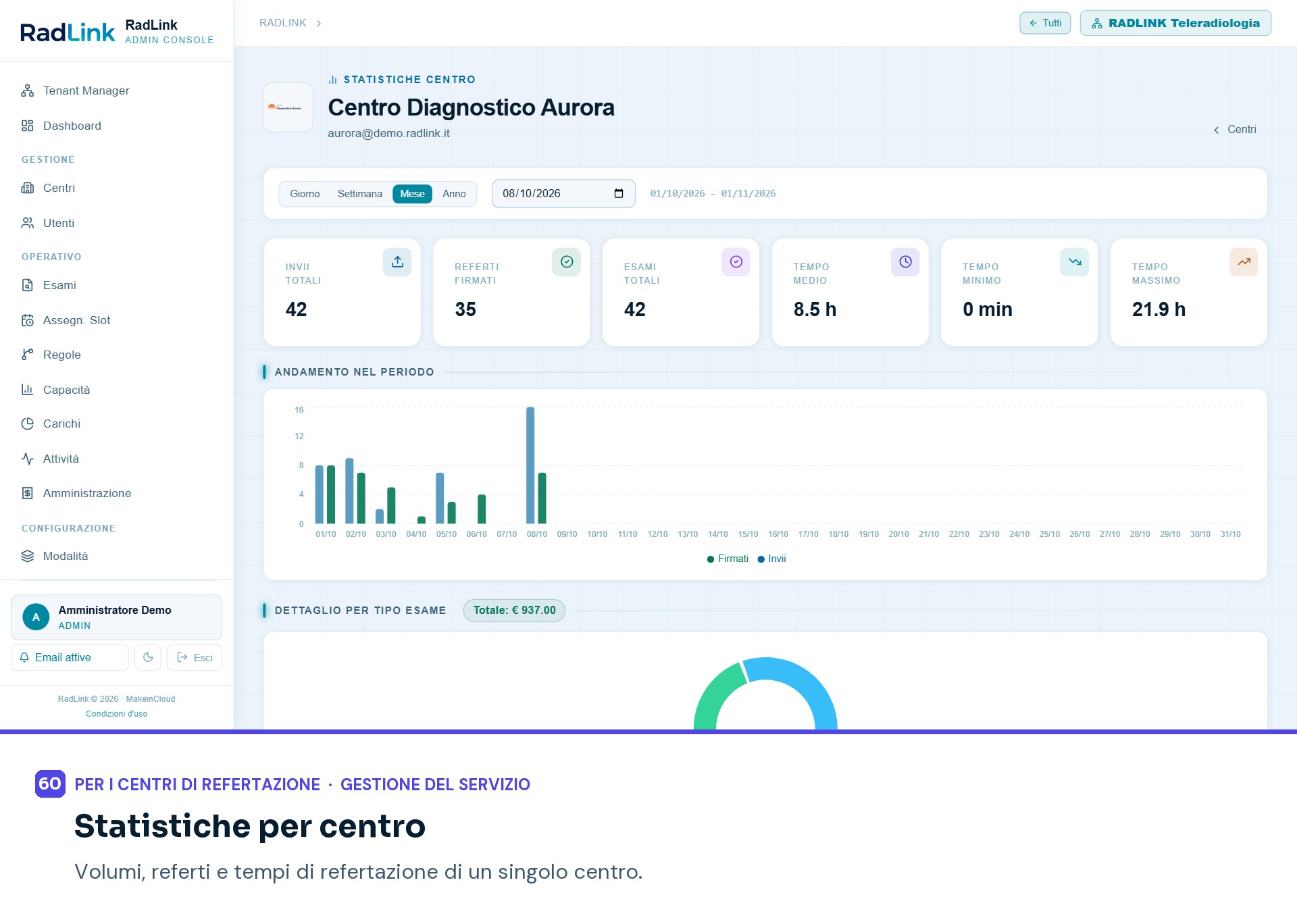Click the RADLINK breadcrumb

283,23
